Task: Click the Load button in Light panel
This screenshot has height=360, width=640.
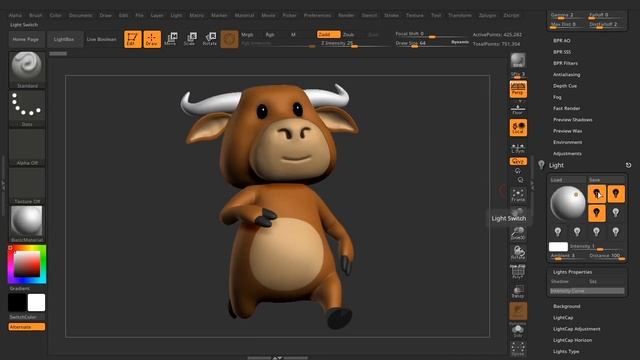Action: (567, 180)
